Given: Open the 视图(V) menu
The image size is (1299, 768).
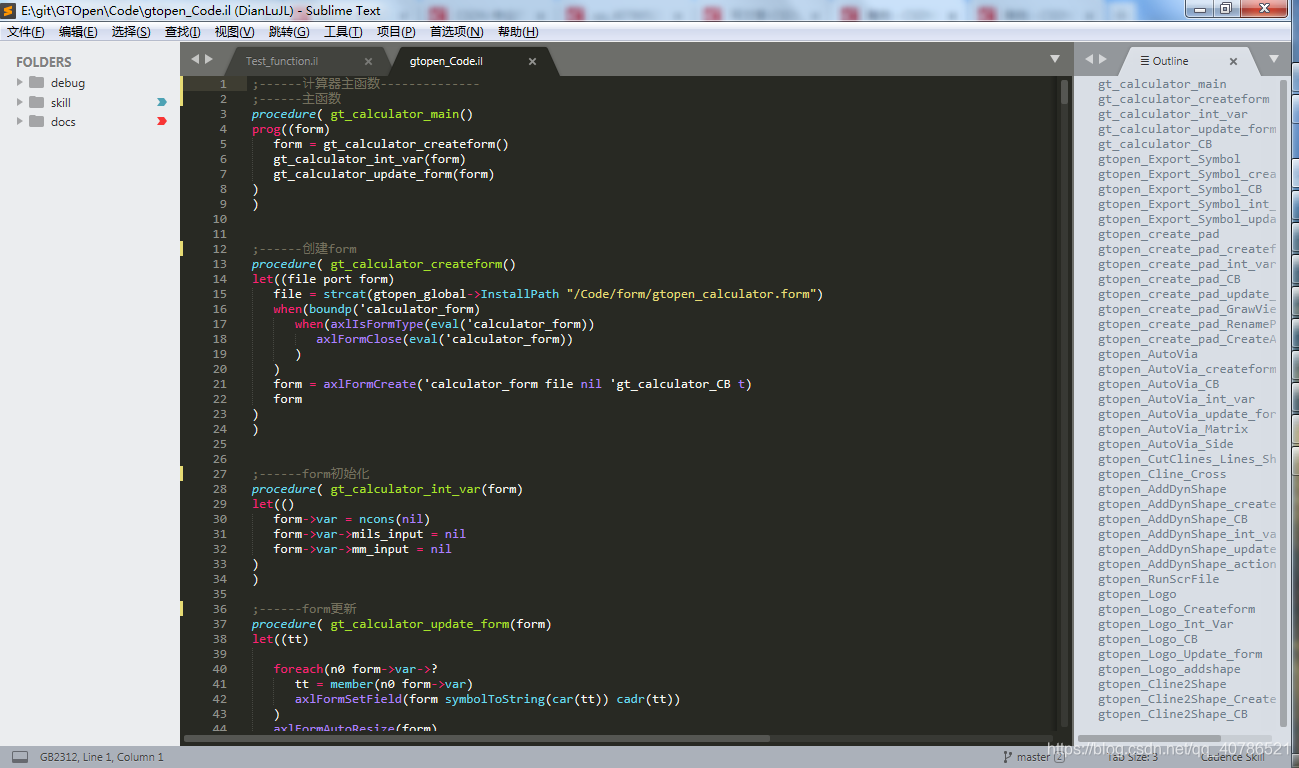Looking at the screenshot, I should (x=234, y=32).
